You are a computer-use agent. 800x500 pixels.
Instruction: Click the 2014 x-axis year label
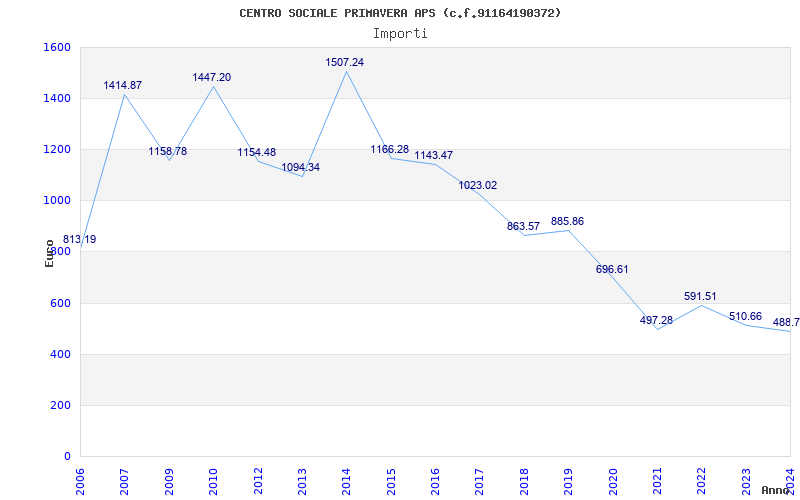[x=346, y=481]
